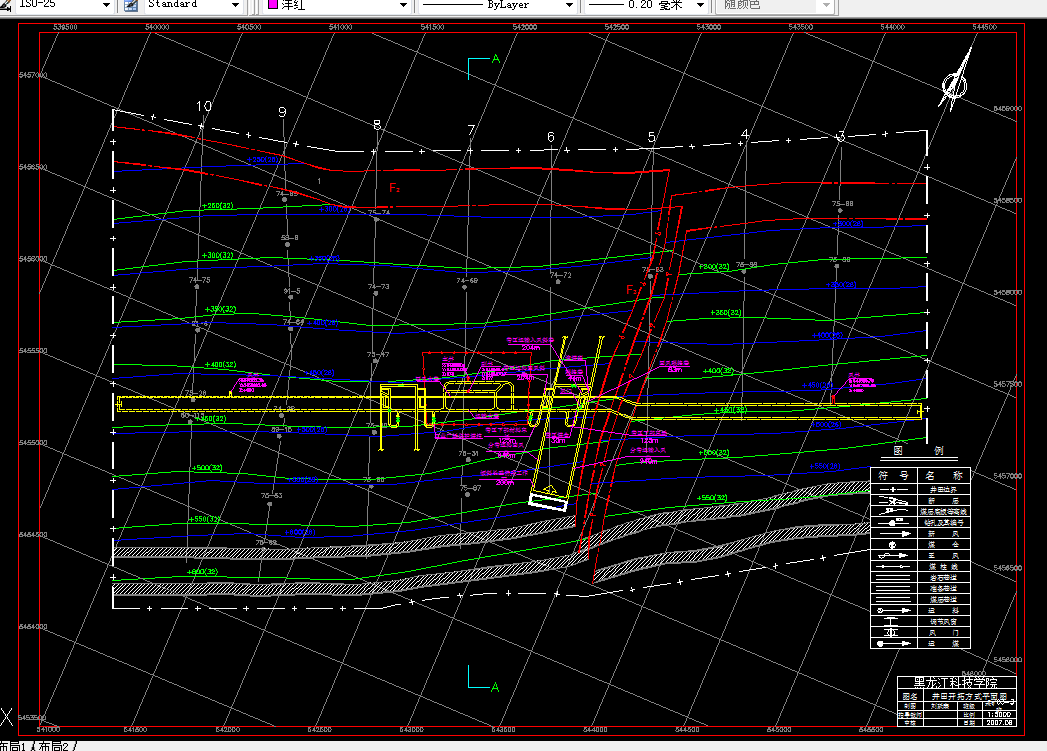
Task: Click bottom grid coordinate 543000
Action: (411, 730)
